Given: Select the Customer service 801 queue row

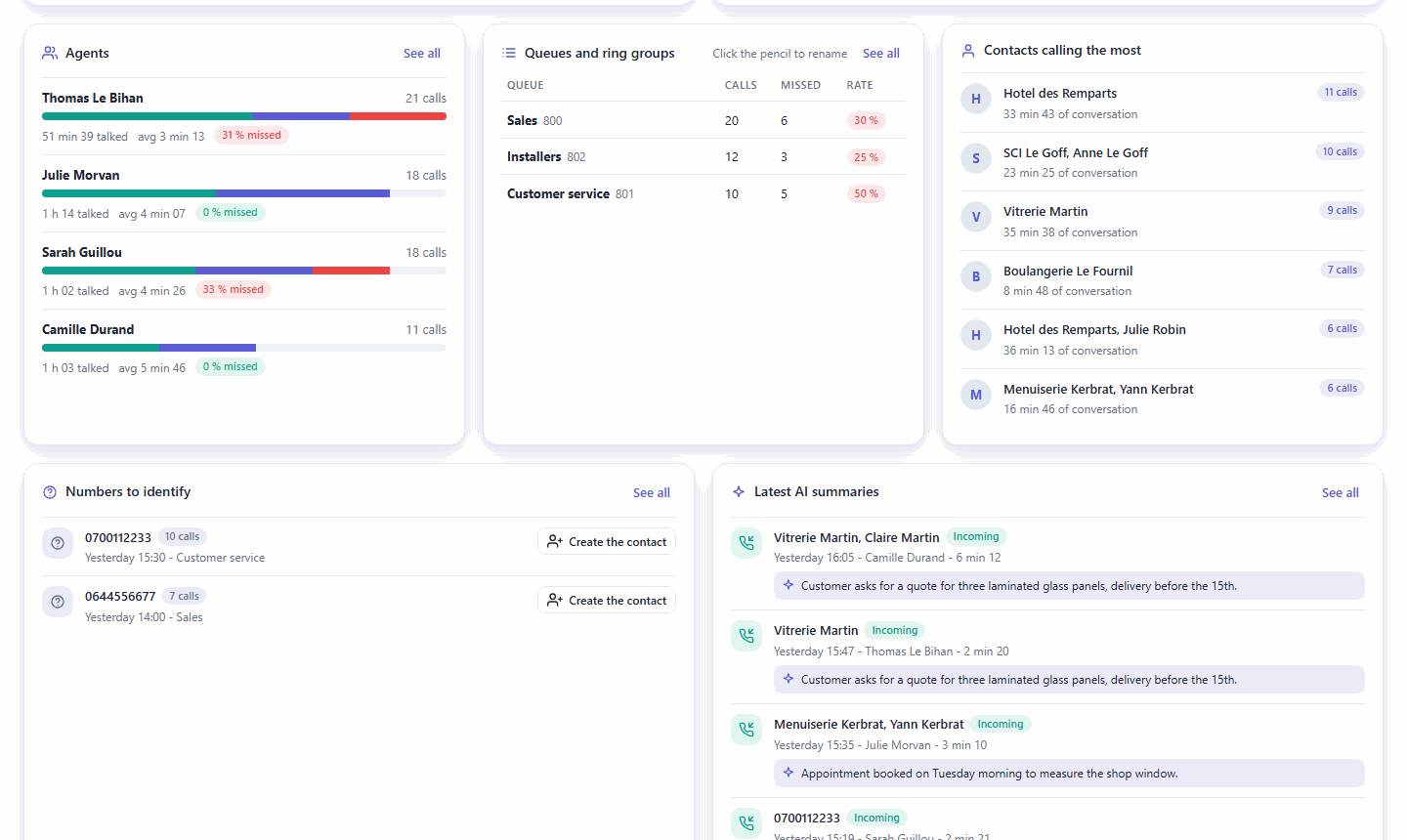Looking at the screenshot, I should point(703,193).
